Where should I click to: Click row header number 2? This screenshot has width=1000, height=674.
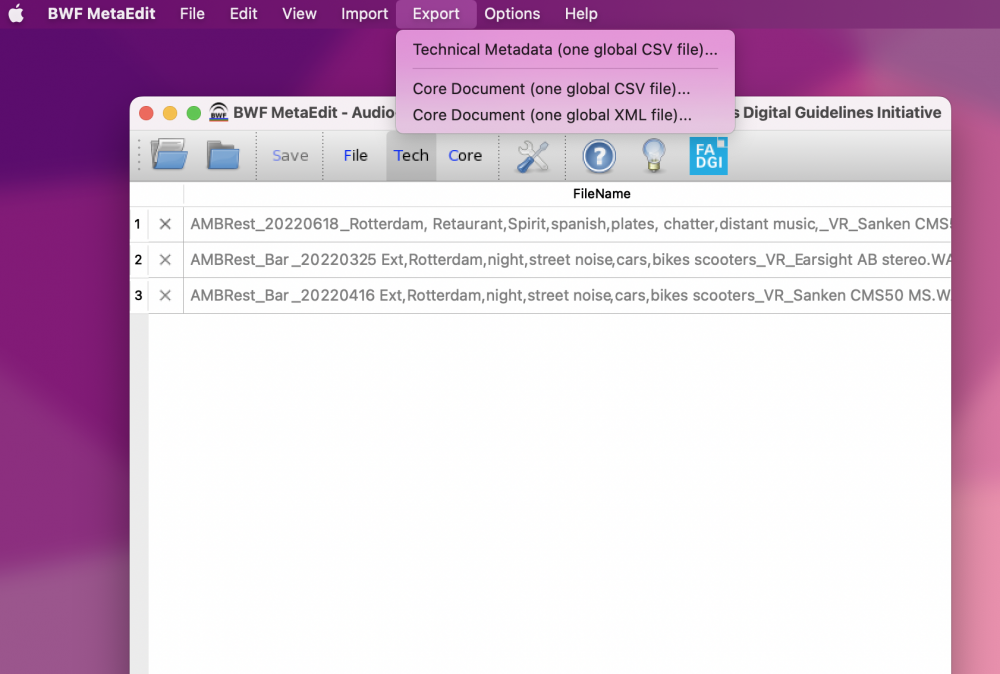[138, 260]
